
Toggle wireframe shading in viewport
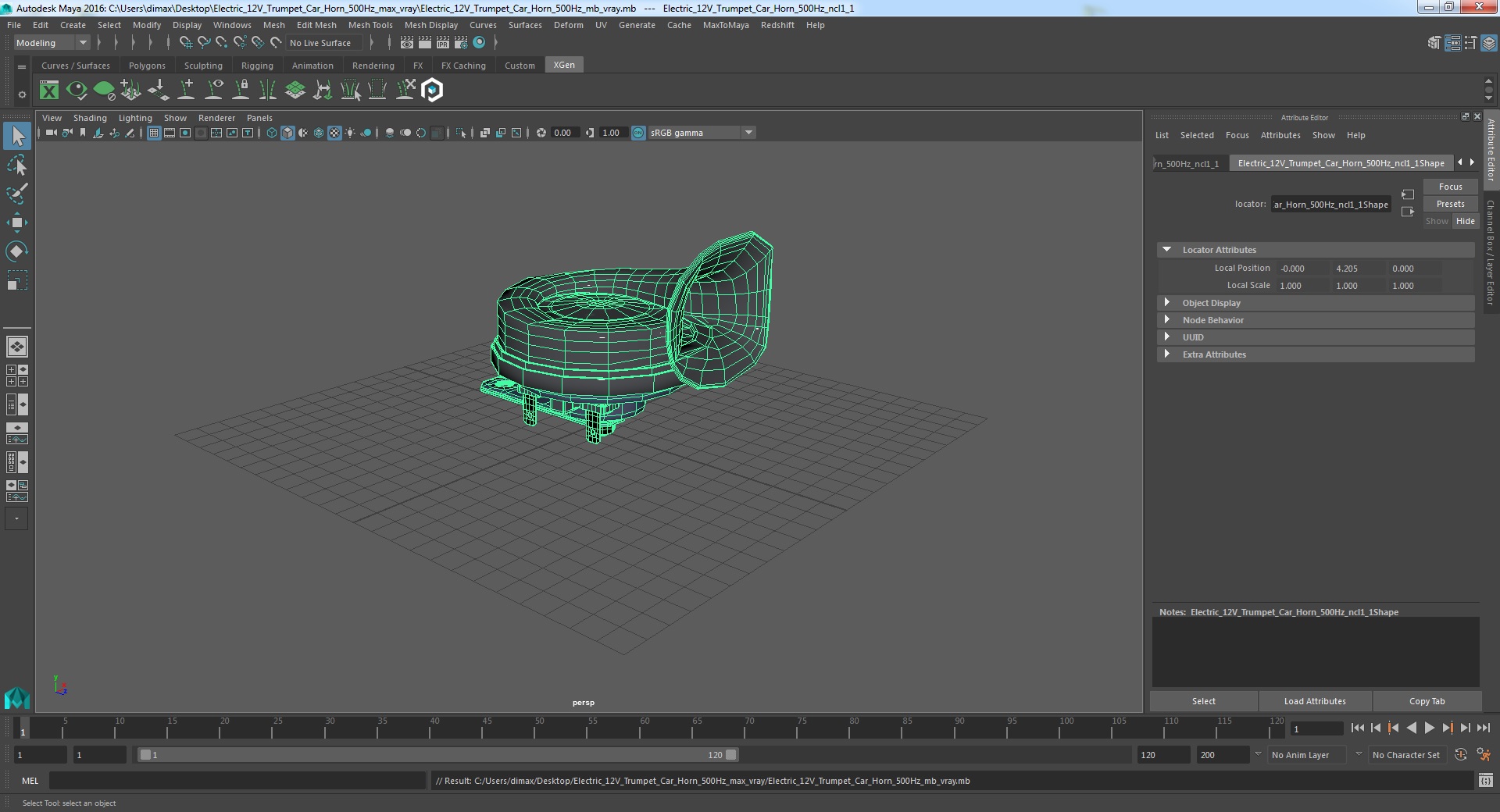tap(272, 133)
